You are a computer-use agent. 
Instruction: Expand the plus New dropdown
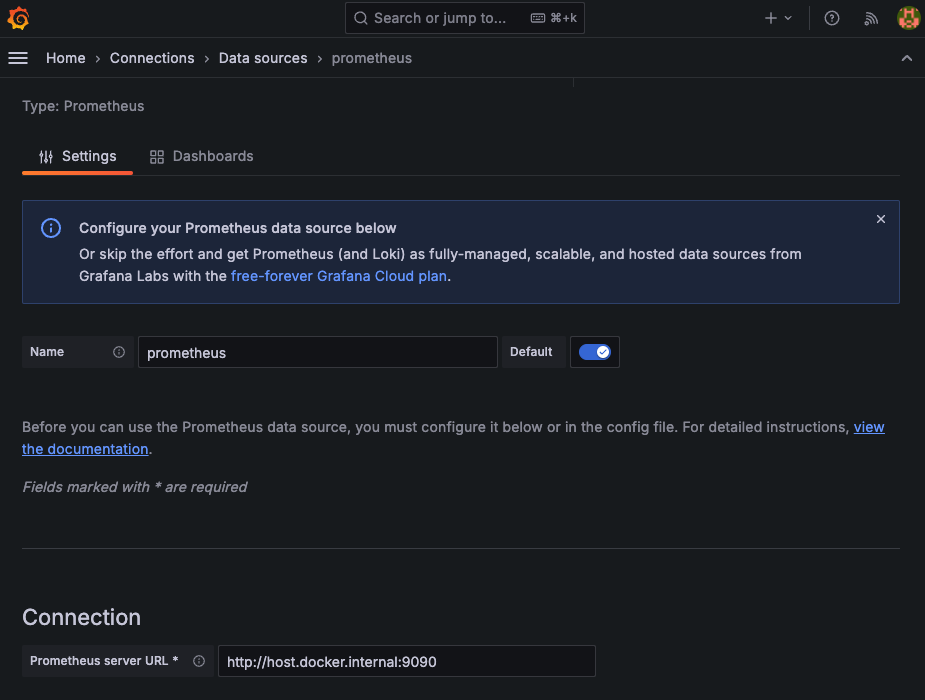[x=778, y=18]
